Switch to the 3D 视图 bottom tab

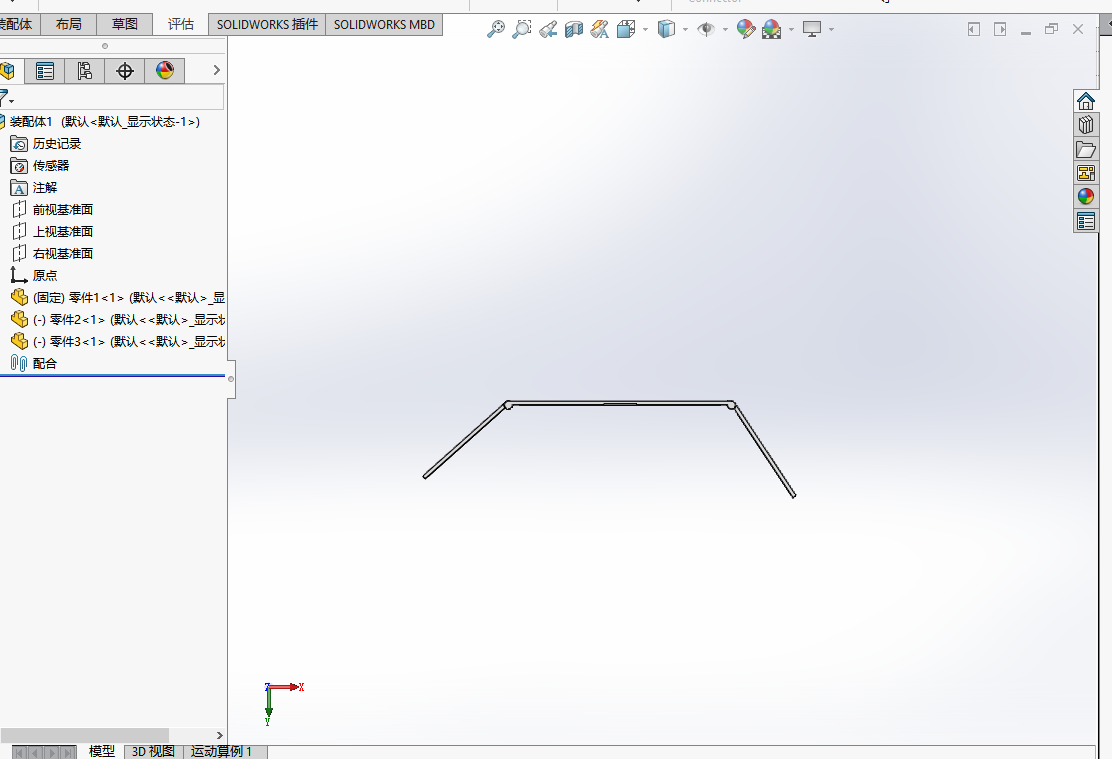[153, 751]
